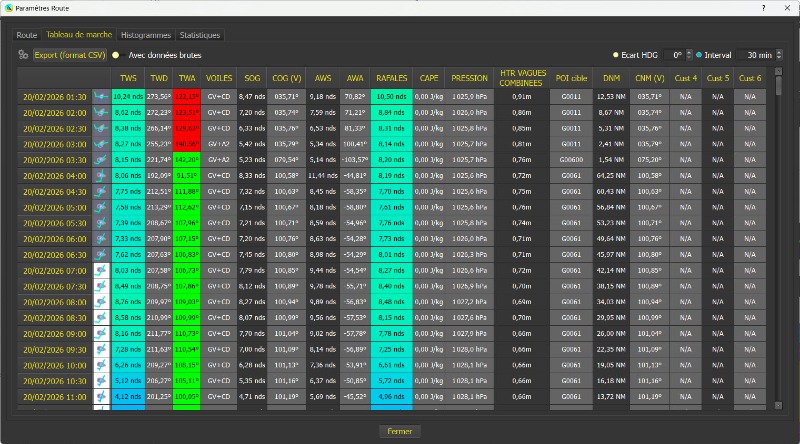Screen dimensions: 800x444
Task: Click the boat icon in the 05:00 row
Action: click(x=101, y=207)
